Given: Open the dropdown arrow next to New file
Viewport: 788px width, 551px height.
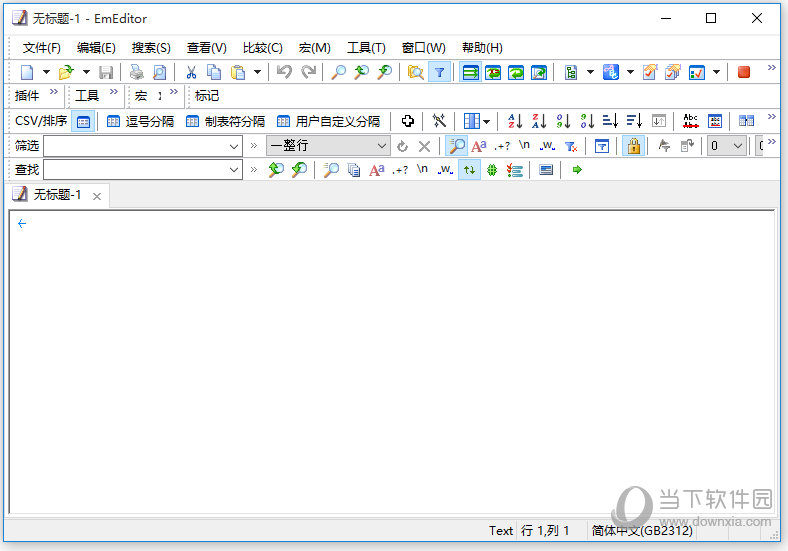Looking at the screenshot, I should click(x=46, y=72).
